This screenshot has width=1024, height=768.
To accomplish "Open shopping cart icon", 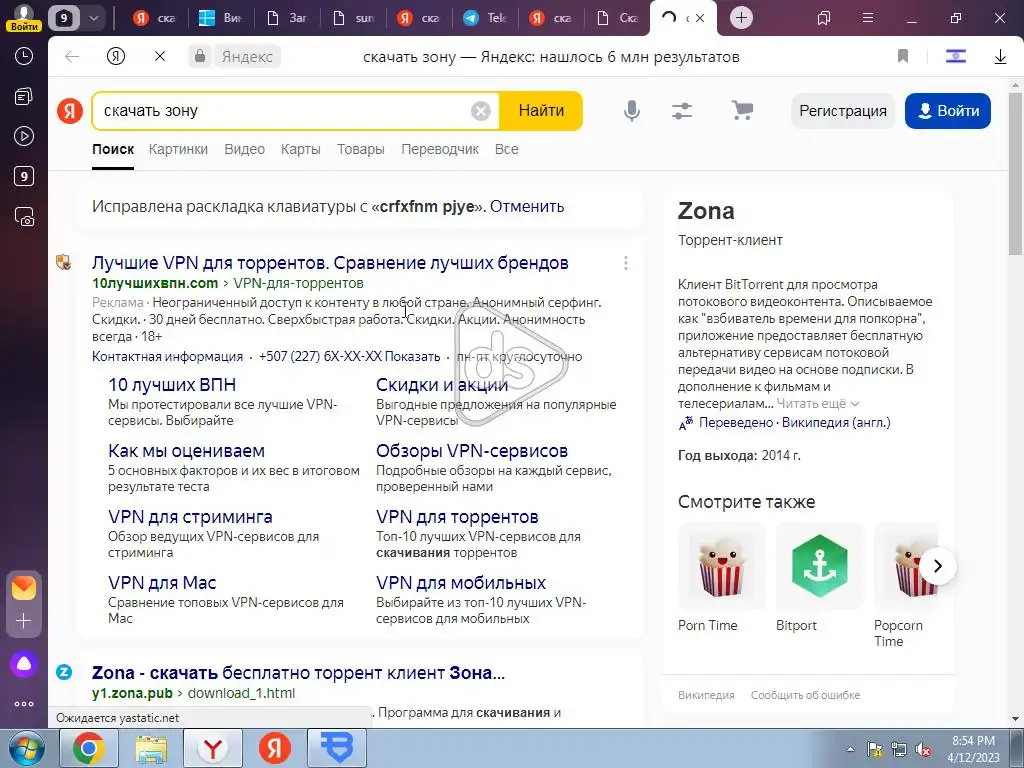I will 742,110.
